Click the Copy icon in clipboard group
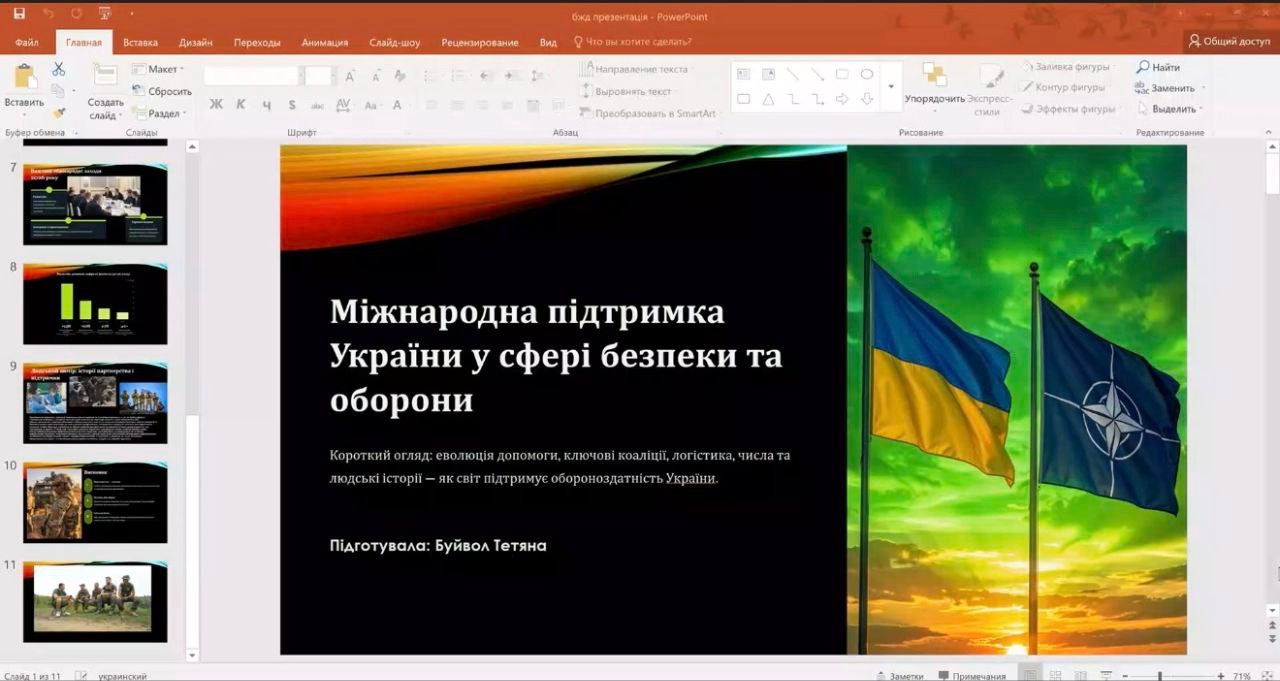 coord(58,91)
